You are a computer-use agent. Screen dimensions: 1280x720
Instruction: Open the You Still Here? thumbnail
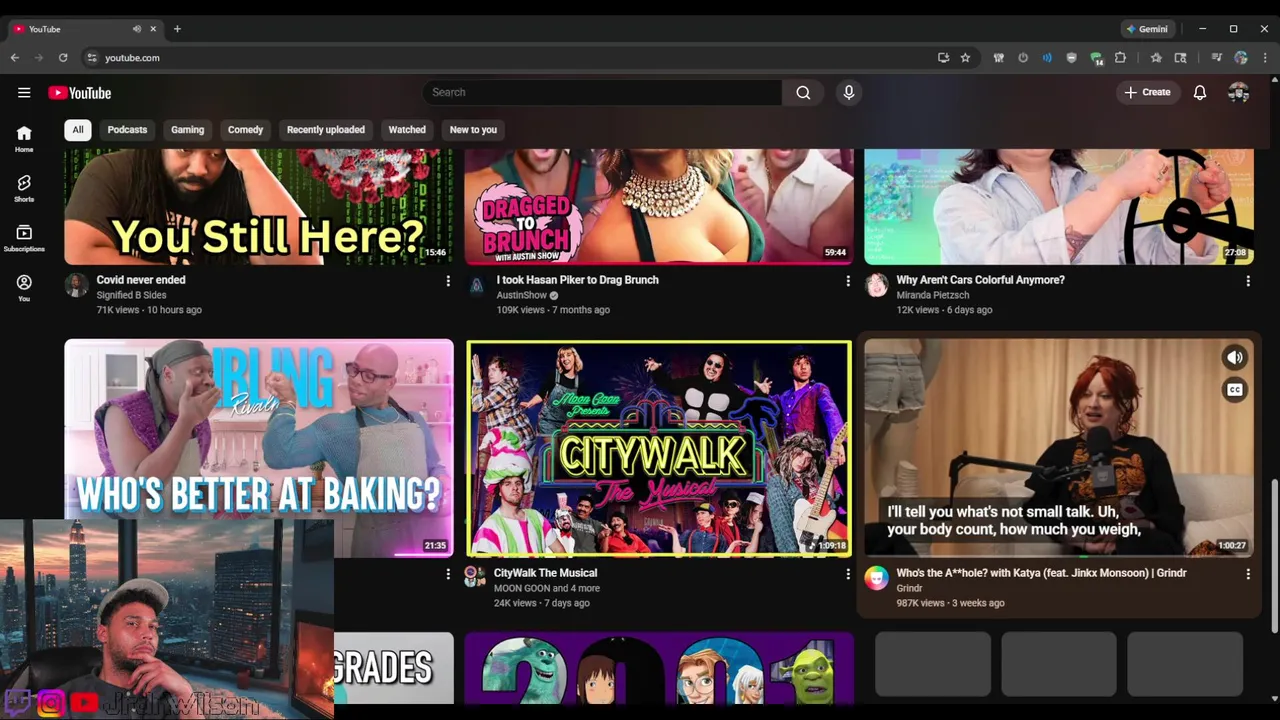[259, 207]
